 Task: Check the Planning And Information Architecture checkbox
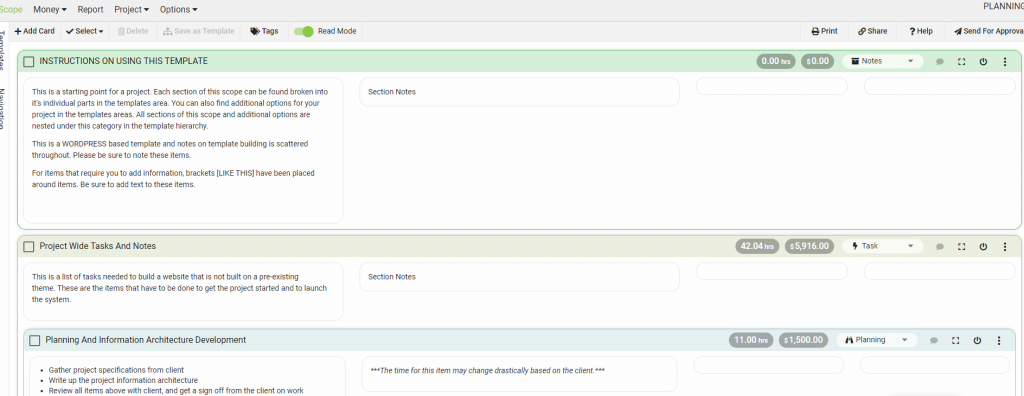[35, 340]
